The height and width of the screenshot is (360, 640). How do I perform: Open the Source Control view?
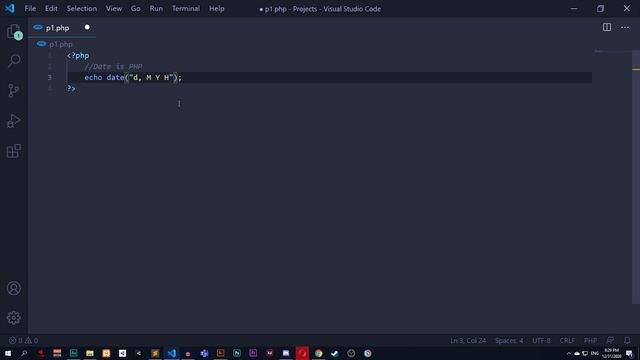14,90
